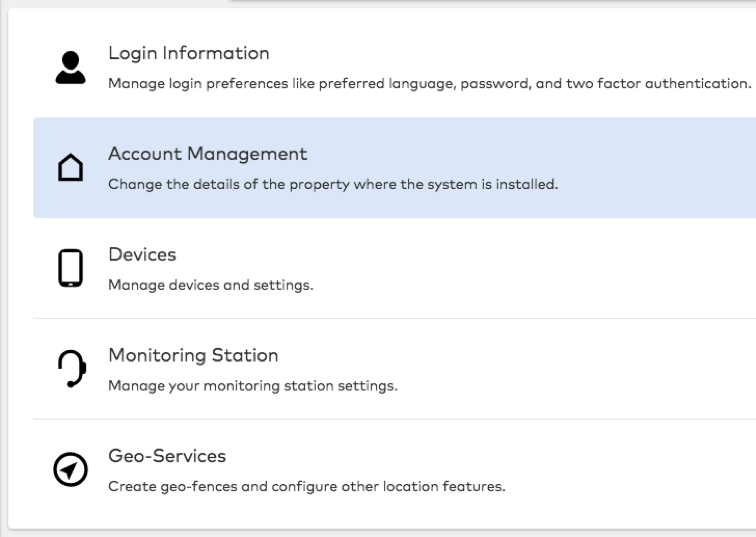
Task: Click 'Manage your monitoring station settings' text
Action: point(252,387)
